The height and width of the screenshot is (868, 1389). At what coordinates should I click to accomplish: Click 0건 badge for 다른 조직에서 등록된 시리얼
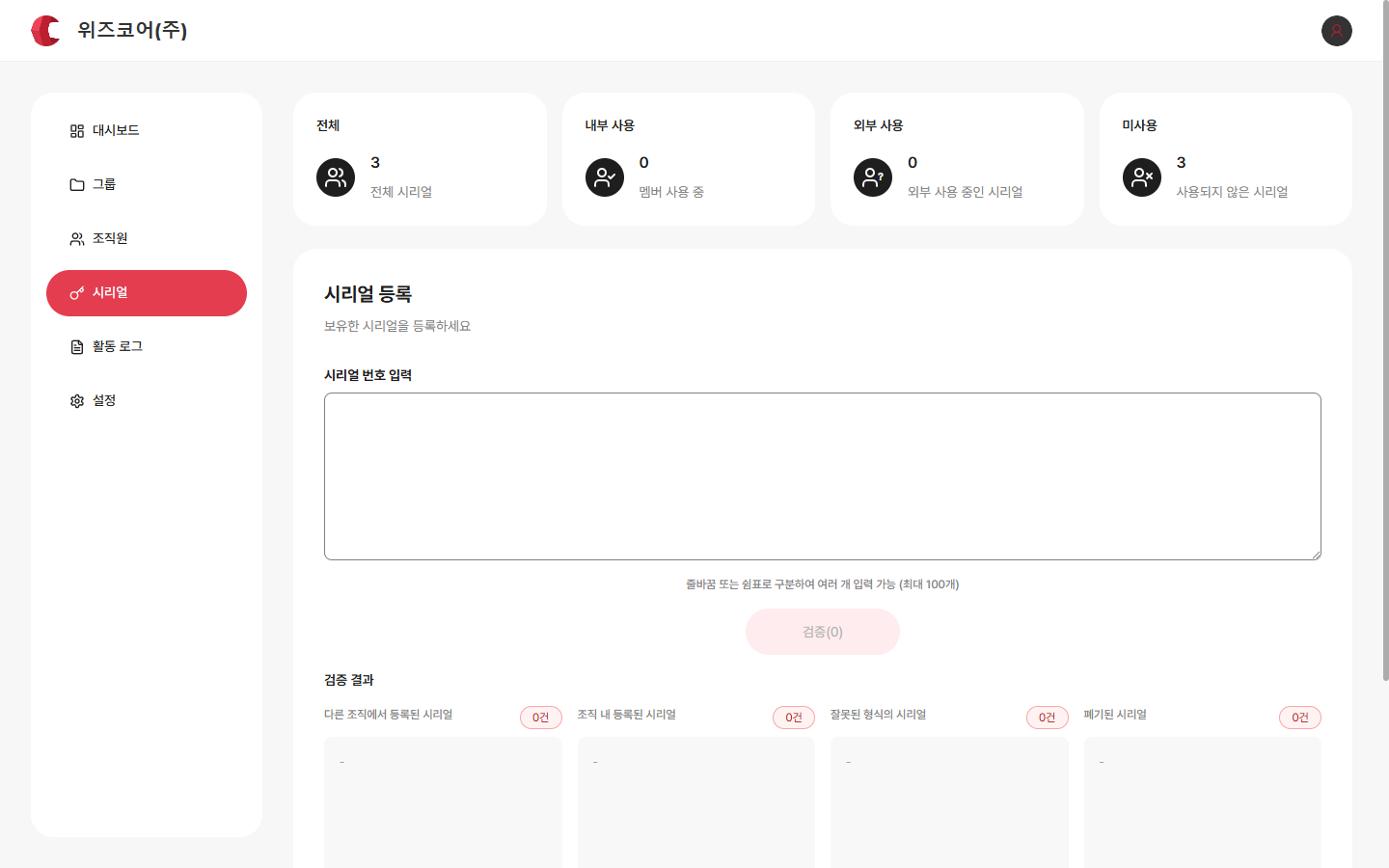coord(541,718)
